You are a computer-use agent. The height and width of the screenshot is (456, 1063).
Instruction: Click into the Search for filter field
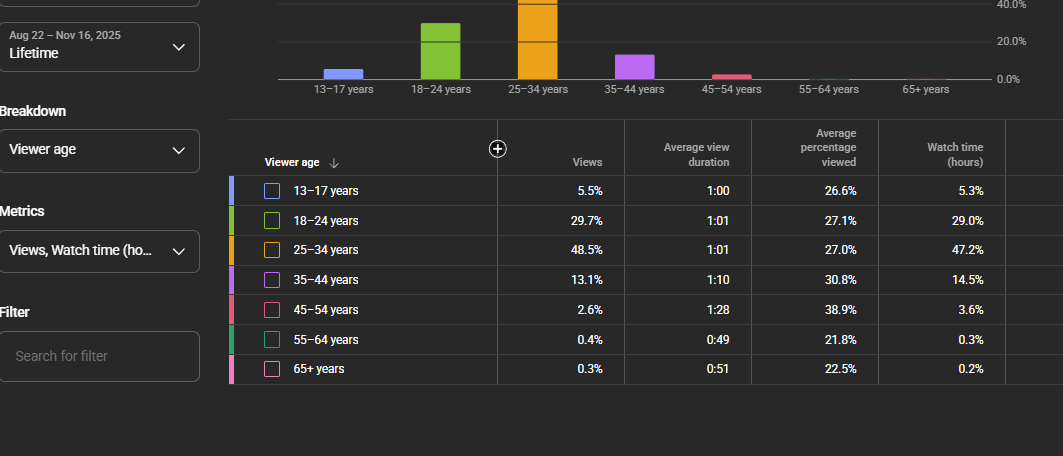point(99,356)
